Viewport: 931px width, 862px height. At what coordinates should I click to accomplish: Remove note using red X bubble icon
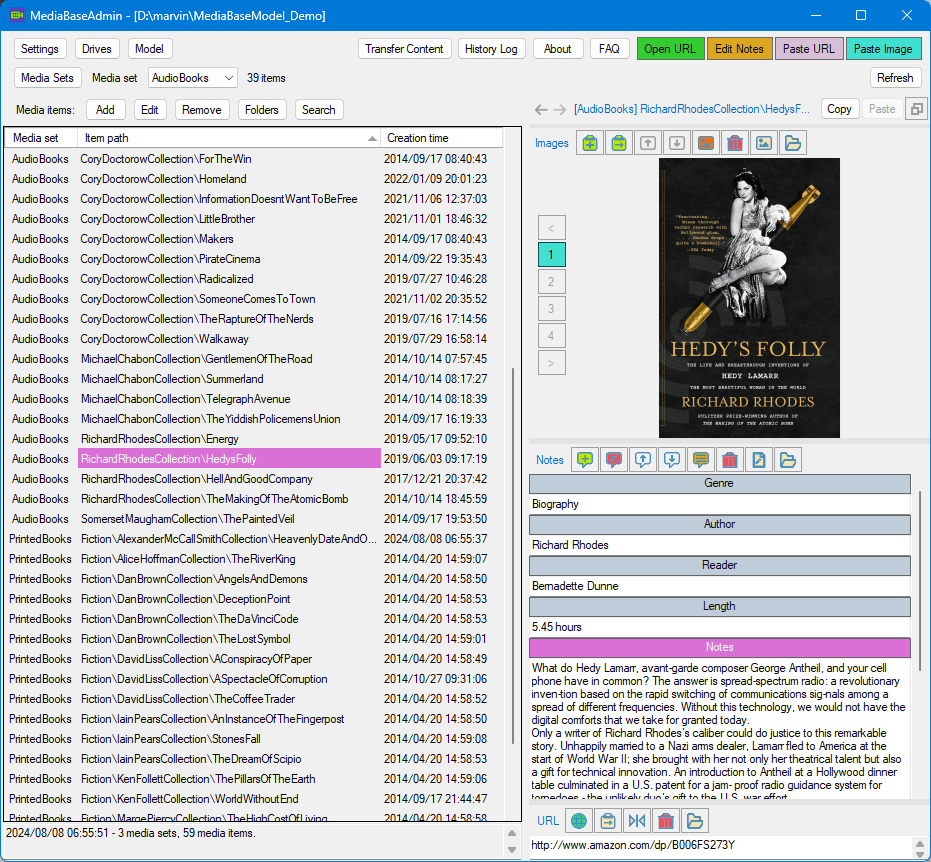[x=614, y=459]
